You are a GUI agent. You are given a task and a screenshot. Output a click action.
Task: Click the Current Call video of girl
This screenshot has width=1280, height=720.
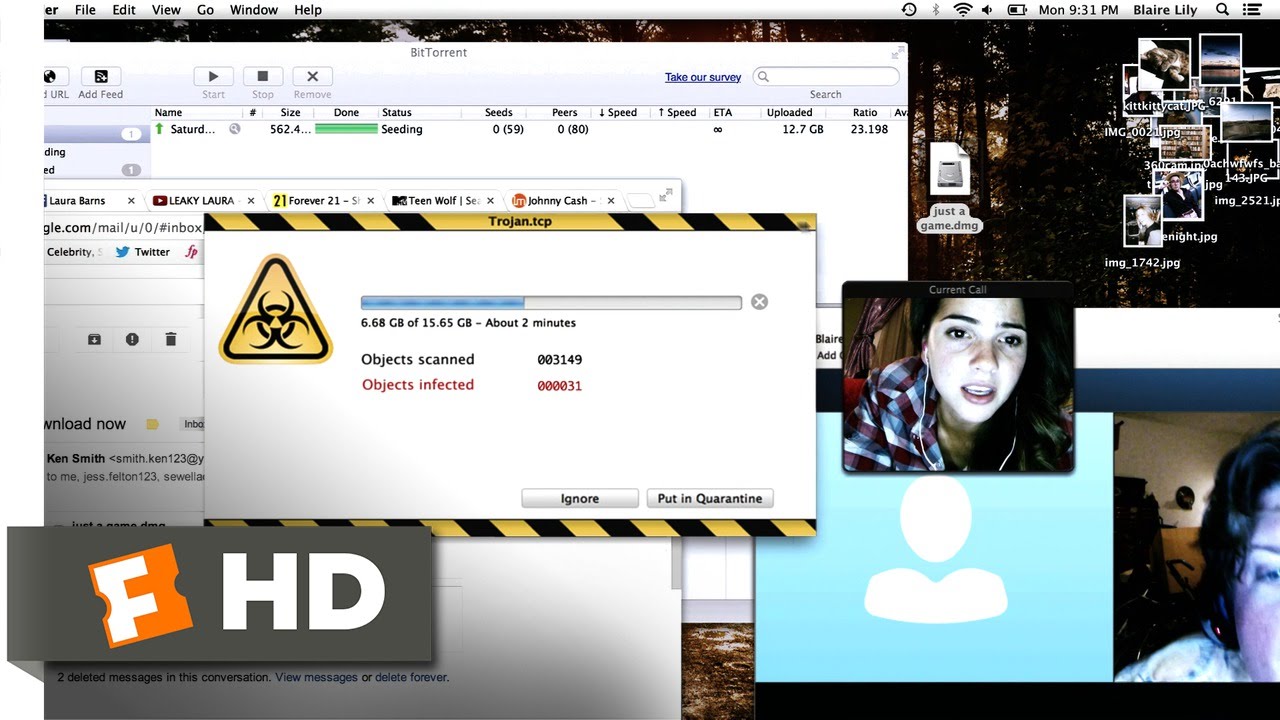(957, 384)
